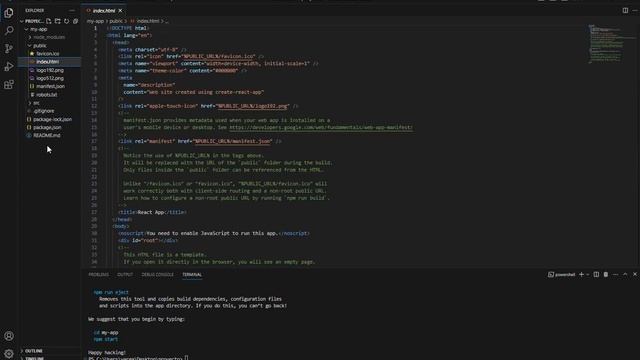The image size is (640, 360).
Task: Open logo192.png file
Action: 50,70
